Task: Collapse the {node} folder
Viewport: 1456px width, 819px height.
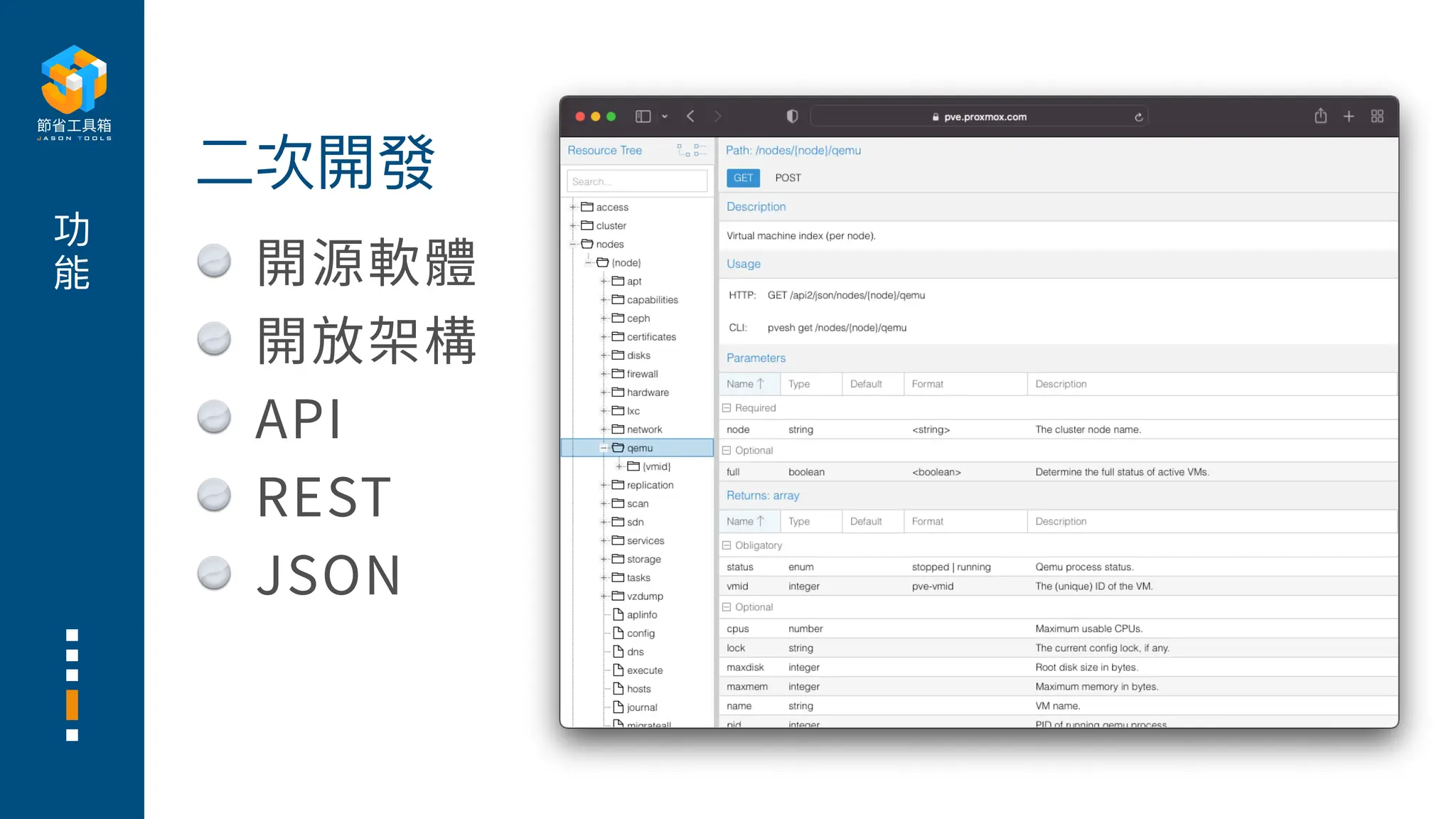Action: click(589, 262)
